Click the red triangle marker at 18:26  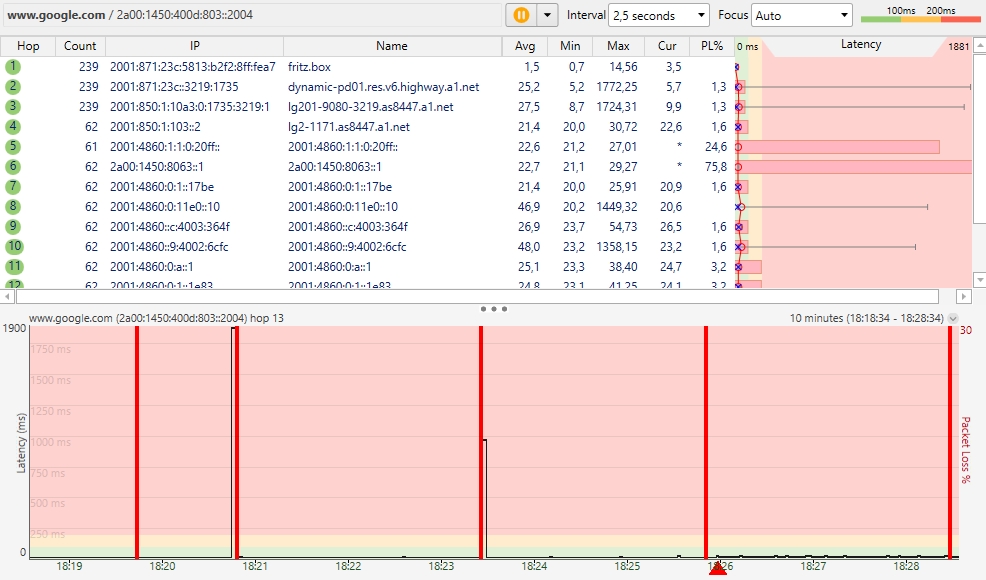point(717,567)
